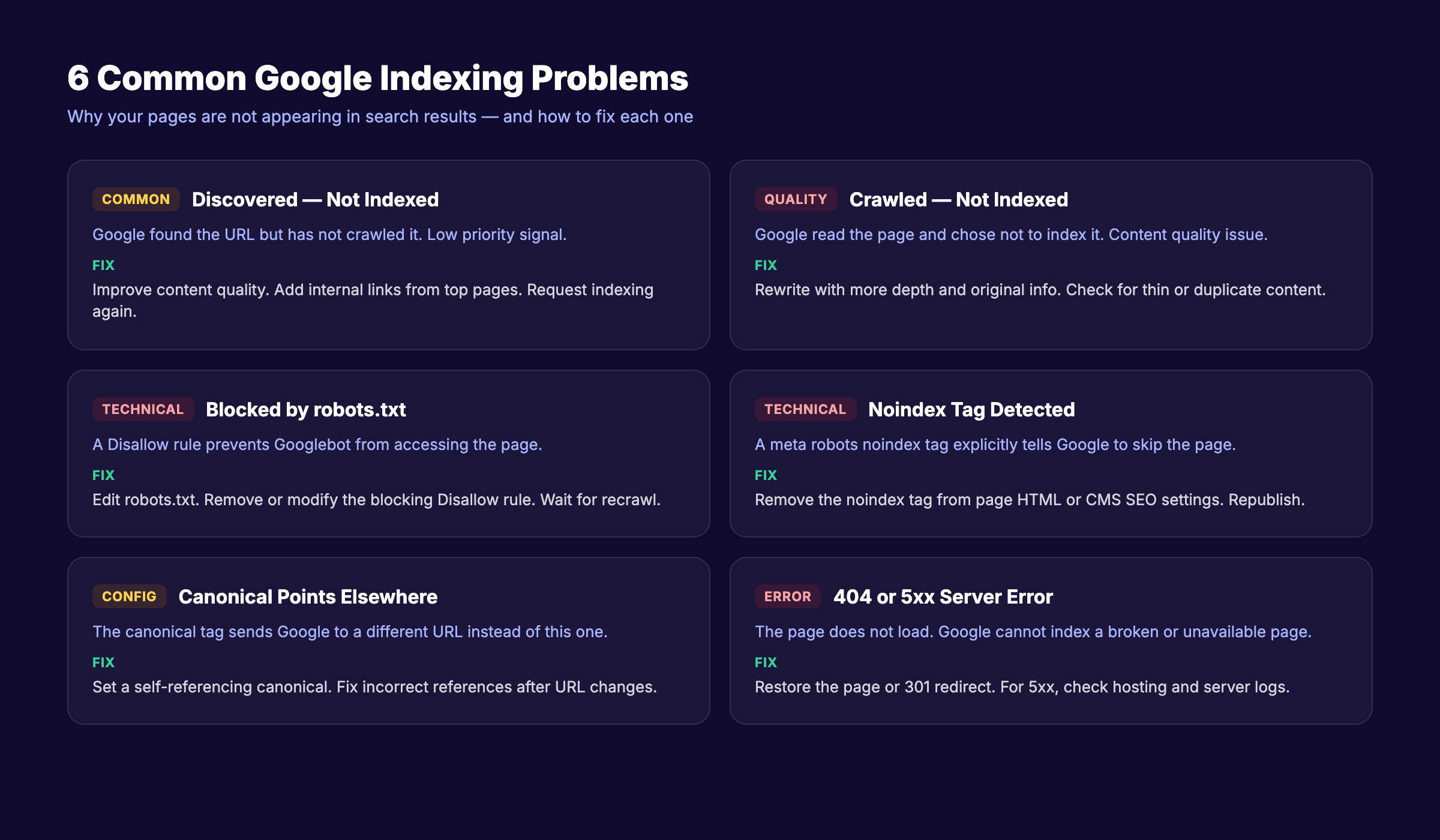Click the COMMON badge on Discovered card
This screenshot has height=840, width=1440.
pos(136,199)
